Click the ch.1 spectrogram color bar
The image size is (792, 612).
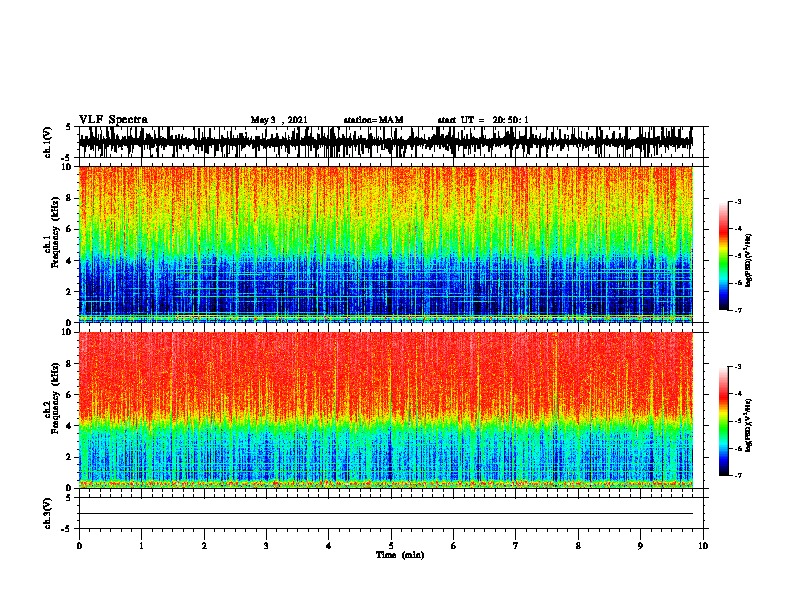tap(724, 256)
